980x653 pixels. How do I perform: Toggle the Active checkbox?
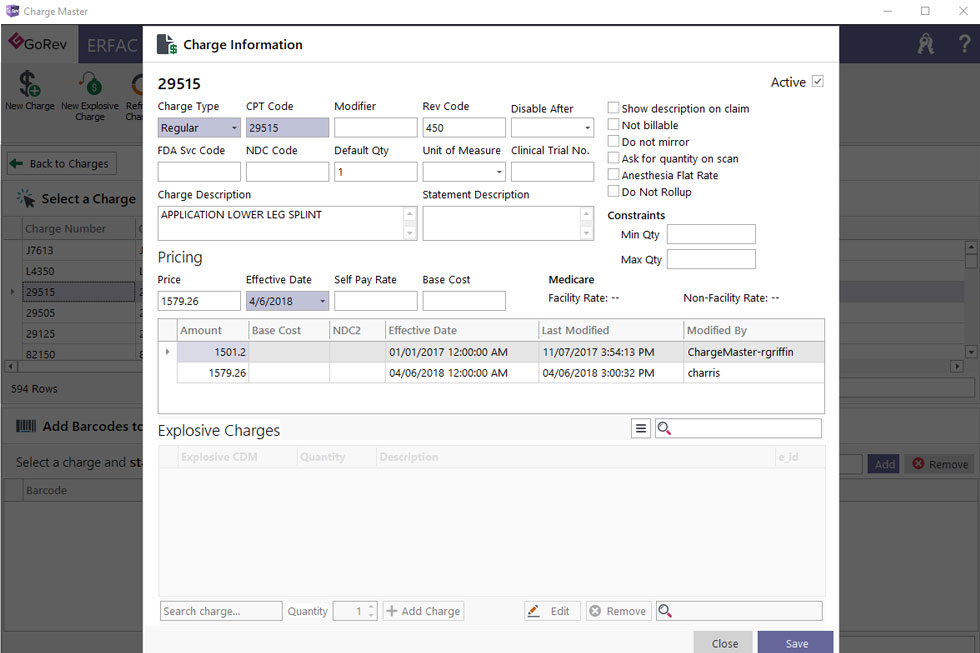click(x=818, y=81)
